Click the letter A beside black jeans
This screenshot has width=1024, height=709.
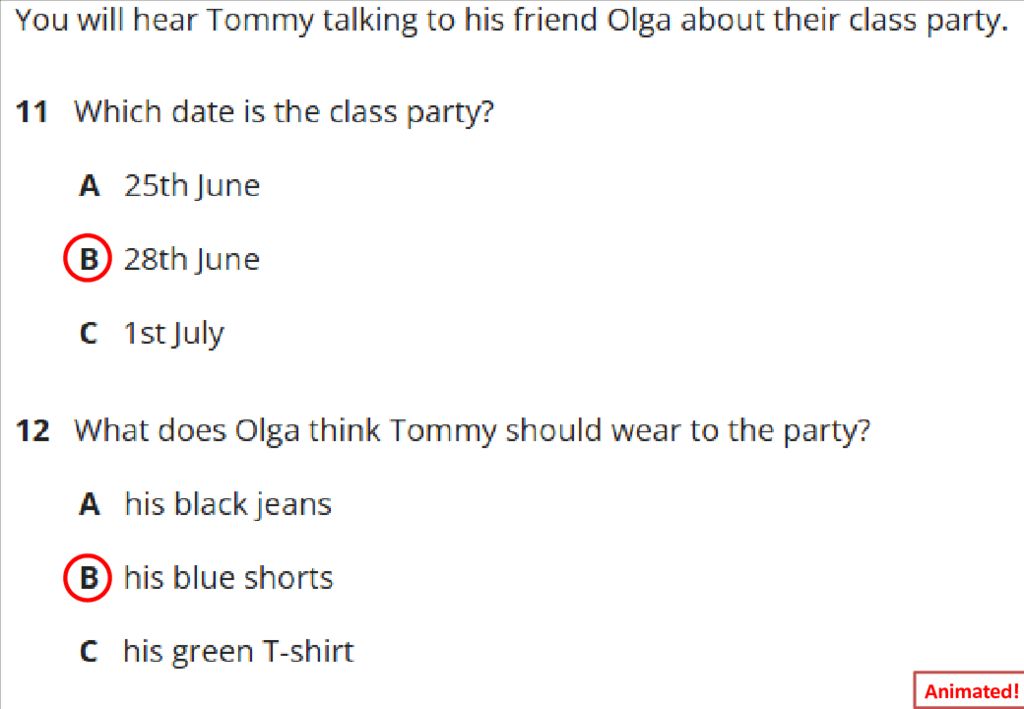click(x=89, y=504)
